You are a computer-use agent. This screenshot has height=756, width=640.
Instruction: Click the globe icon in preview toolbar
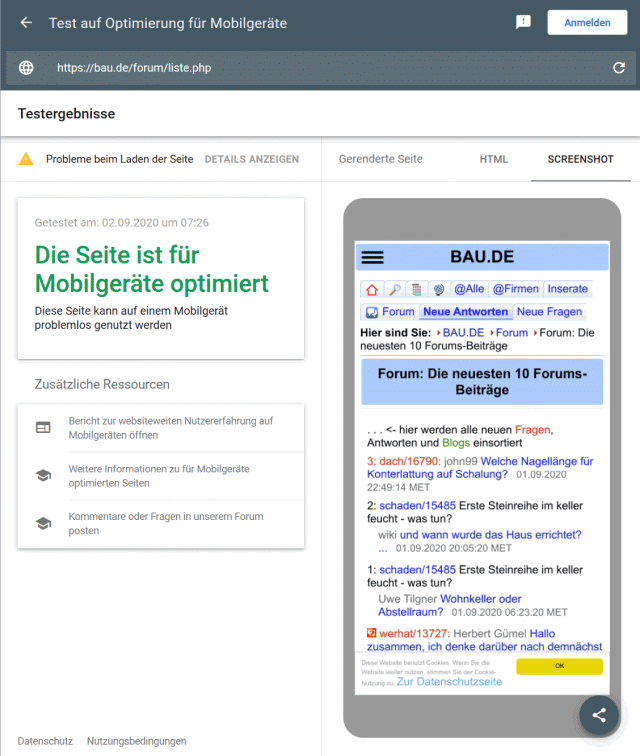pyautogui.click(x=439, y=289)
